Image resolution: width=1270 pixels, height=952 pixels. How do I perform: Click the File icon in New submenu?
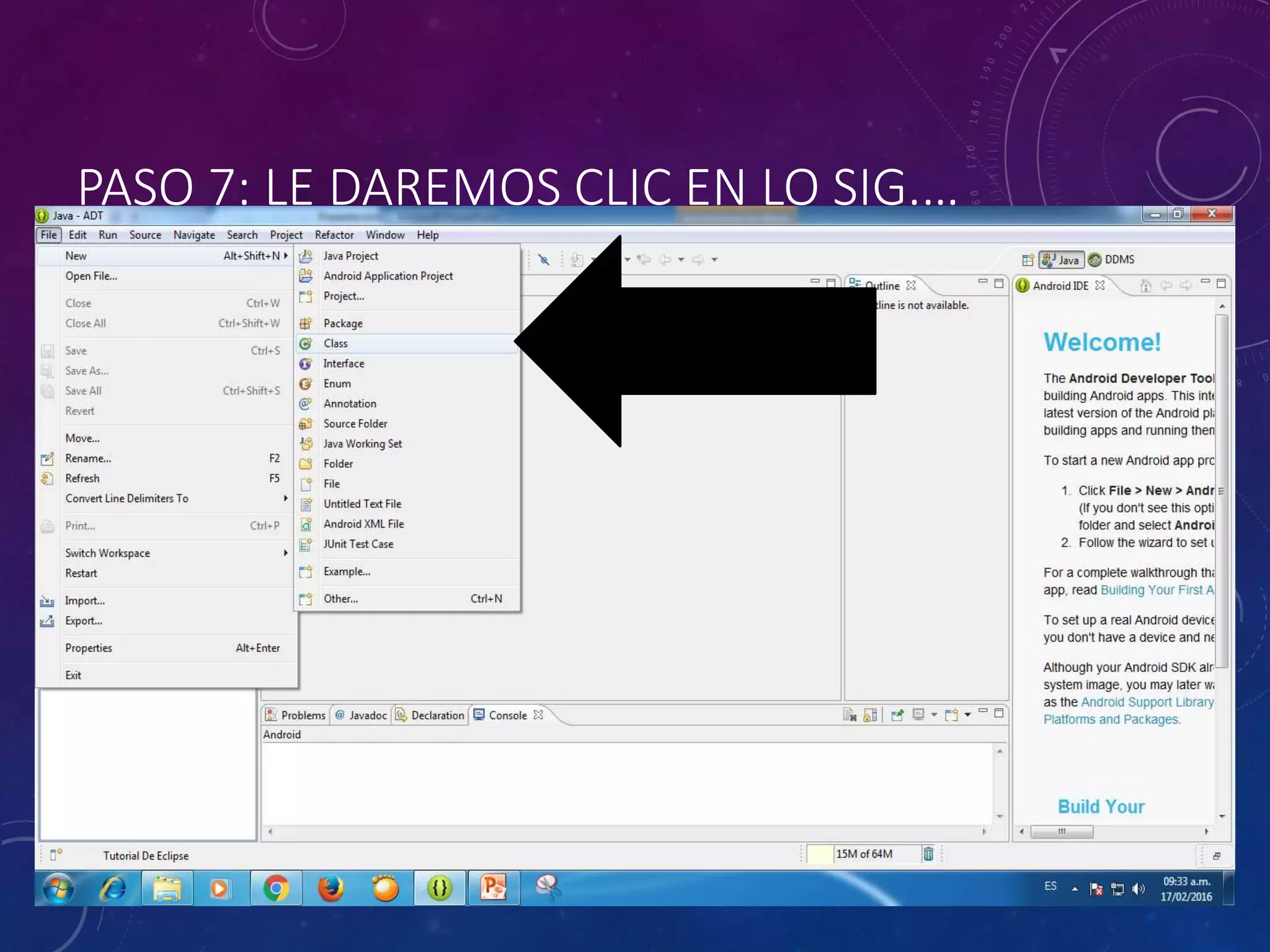(306, 484)
